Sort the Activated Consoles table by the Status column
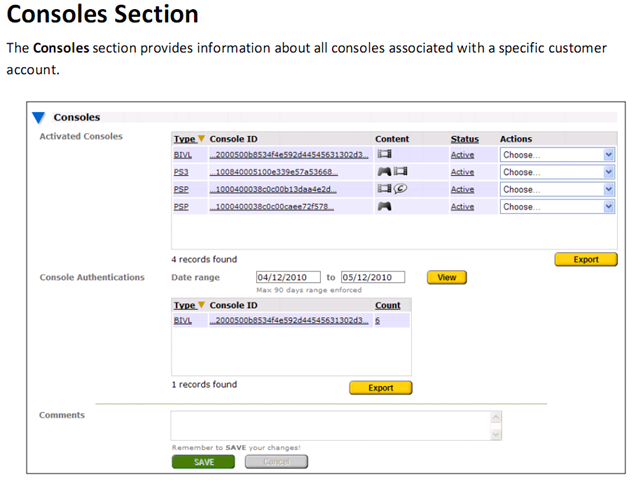 coord(464,139)
